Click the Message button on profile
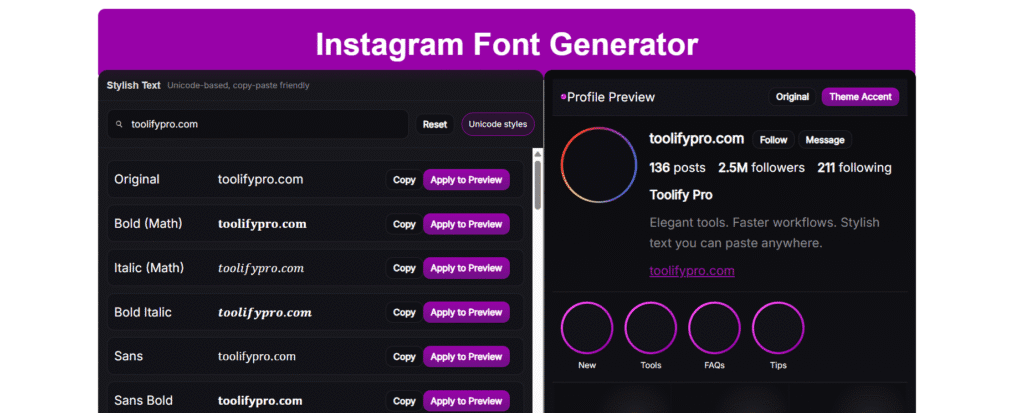 coord(825,140)
